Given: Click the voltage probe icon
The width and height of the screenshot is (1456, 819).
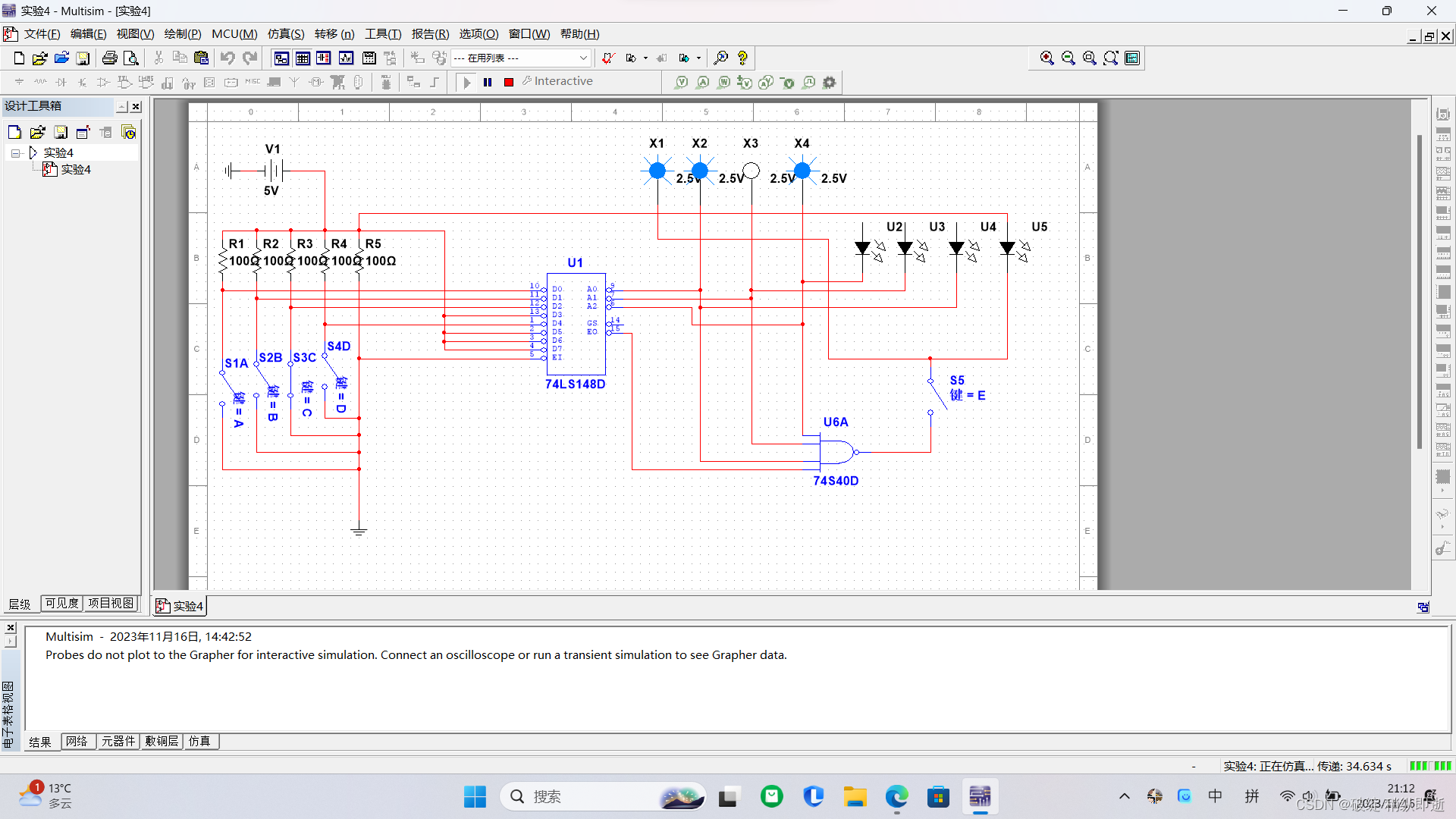Looking at the screenshot, I should point(681,82).
